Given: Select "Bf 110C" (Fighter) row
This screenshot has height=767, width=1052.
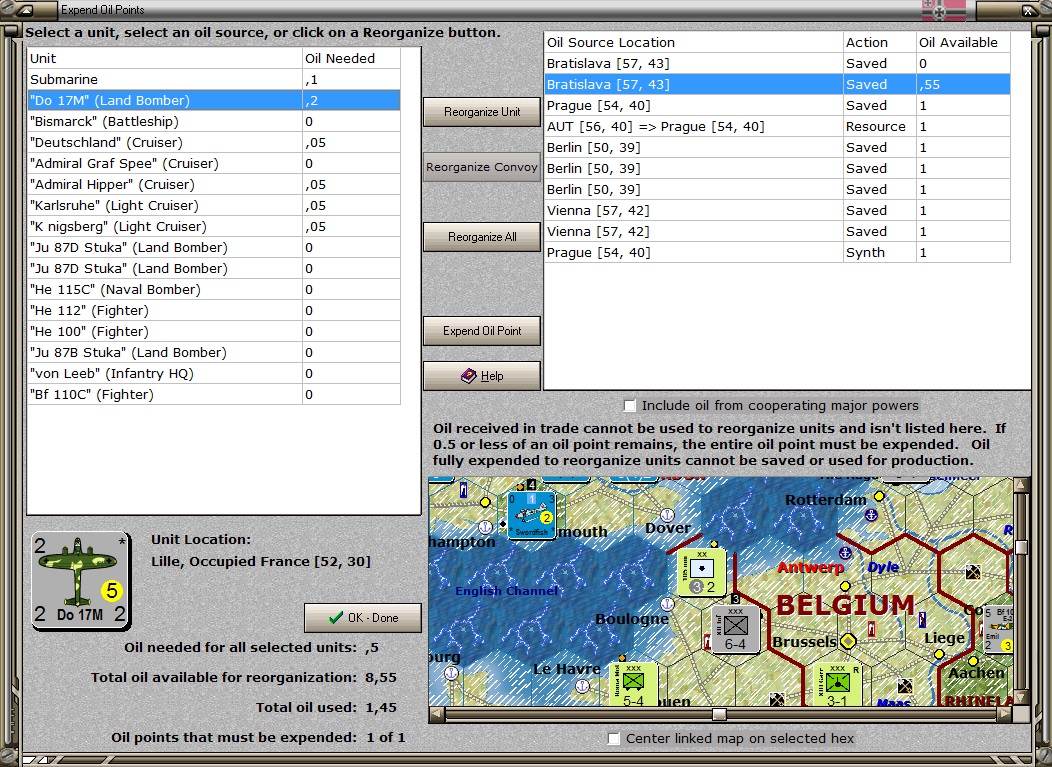Looking at the screenshot, I should tap(214, 395).
